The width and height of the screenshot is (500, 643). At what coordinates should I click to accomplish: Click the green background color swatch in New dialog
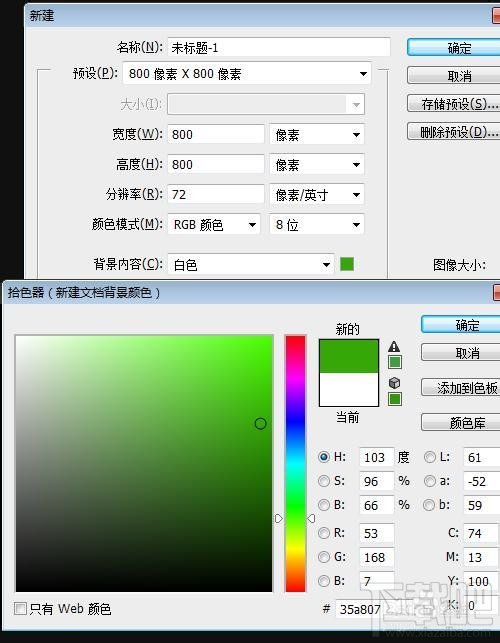click(x=347, y=264)
